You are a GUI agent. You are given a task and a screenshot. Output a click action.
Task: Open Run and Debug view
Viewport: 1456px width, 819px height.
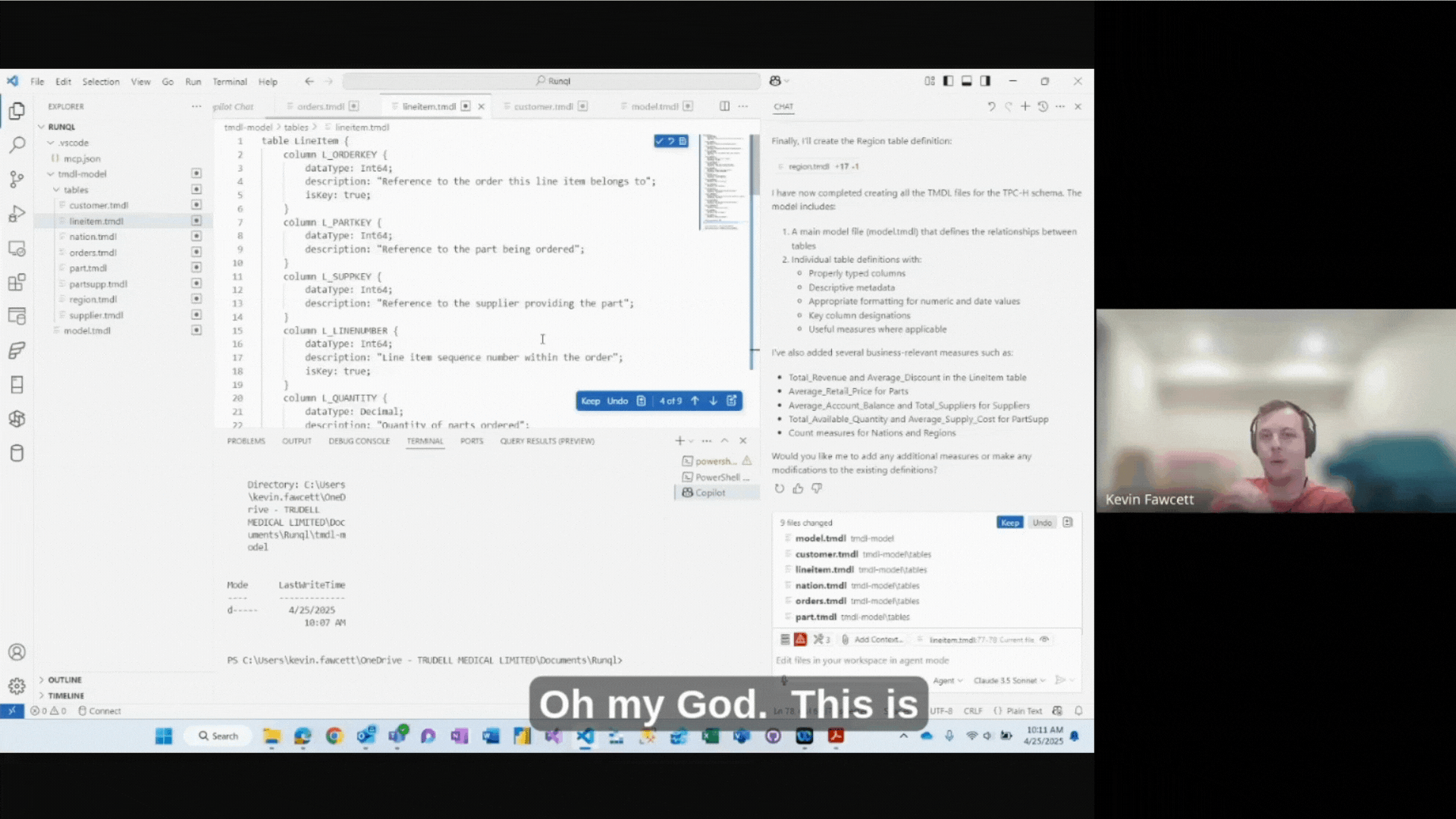pyautogui.click(x=17, y=215)
